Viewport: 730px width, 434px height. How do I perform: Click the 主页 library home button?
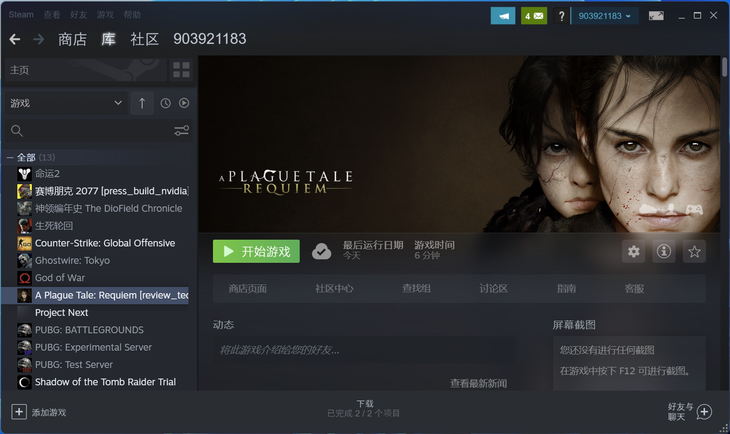(86, 70)
